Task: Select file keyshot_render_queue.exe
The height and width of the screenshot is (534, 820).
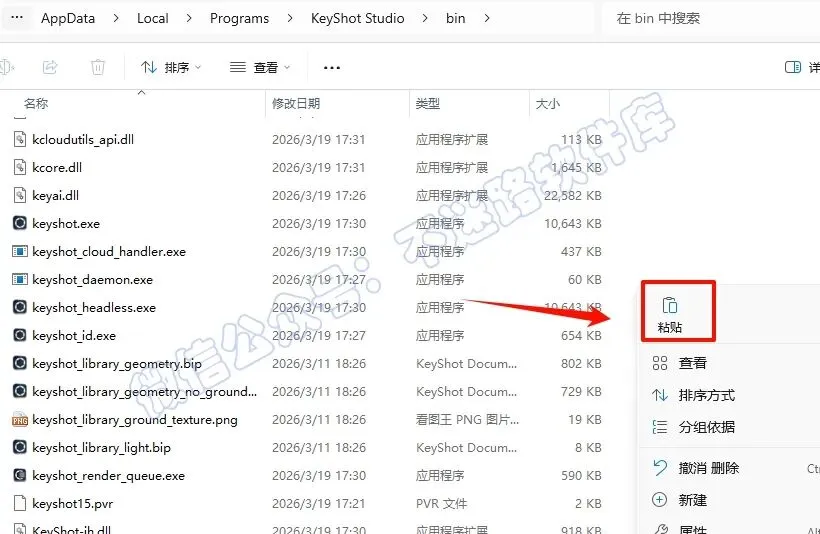Action: pos(108,475)
